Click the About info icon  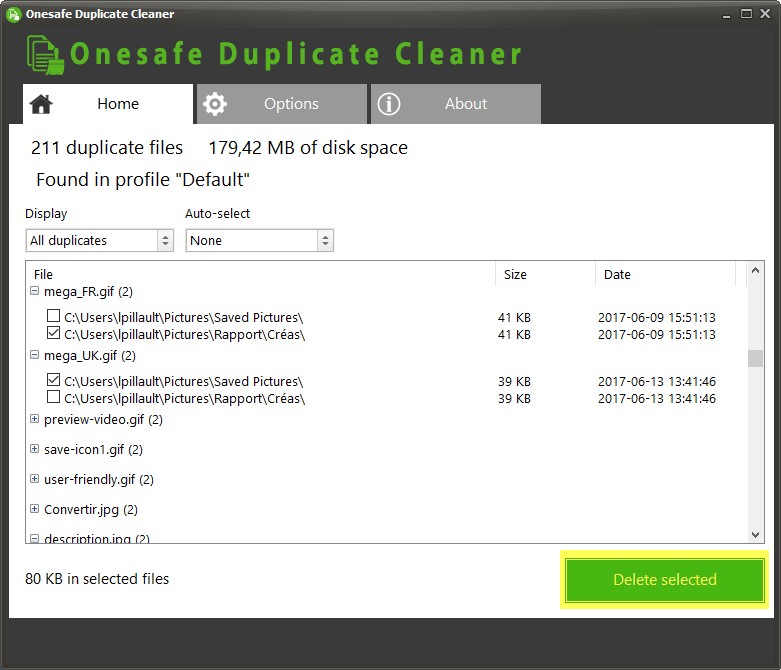point(389,104)
